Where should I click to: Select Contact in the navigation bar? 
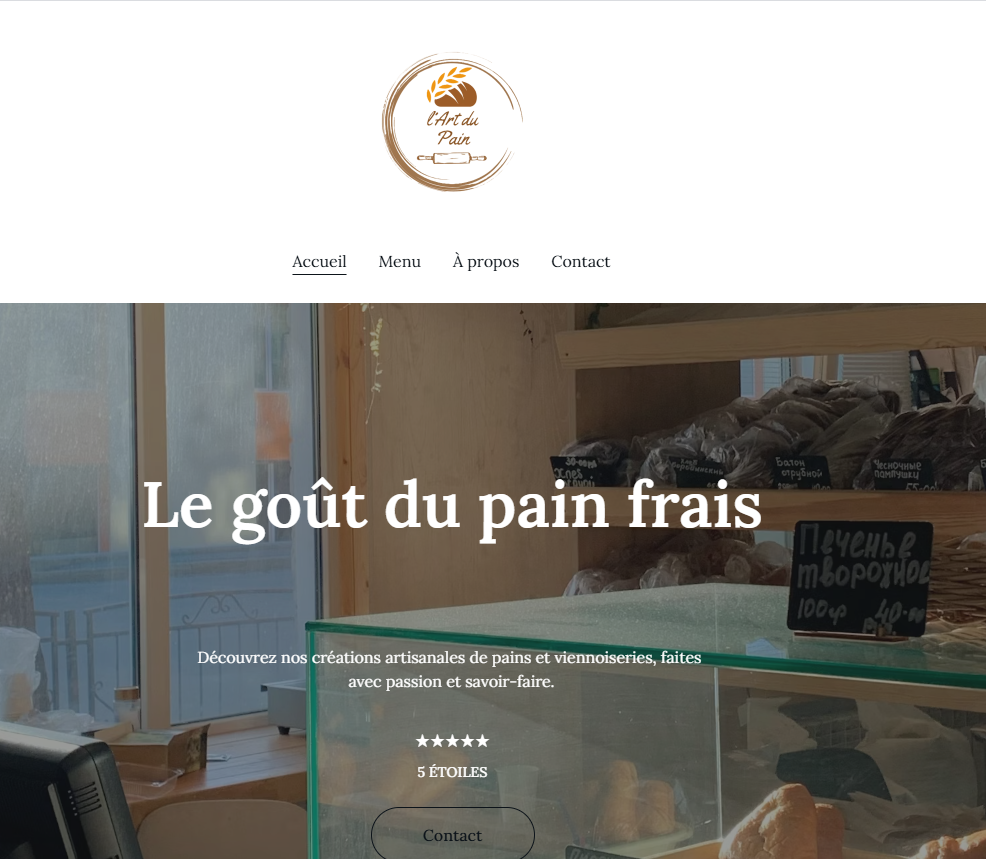point(580,262)
